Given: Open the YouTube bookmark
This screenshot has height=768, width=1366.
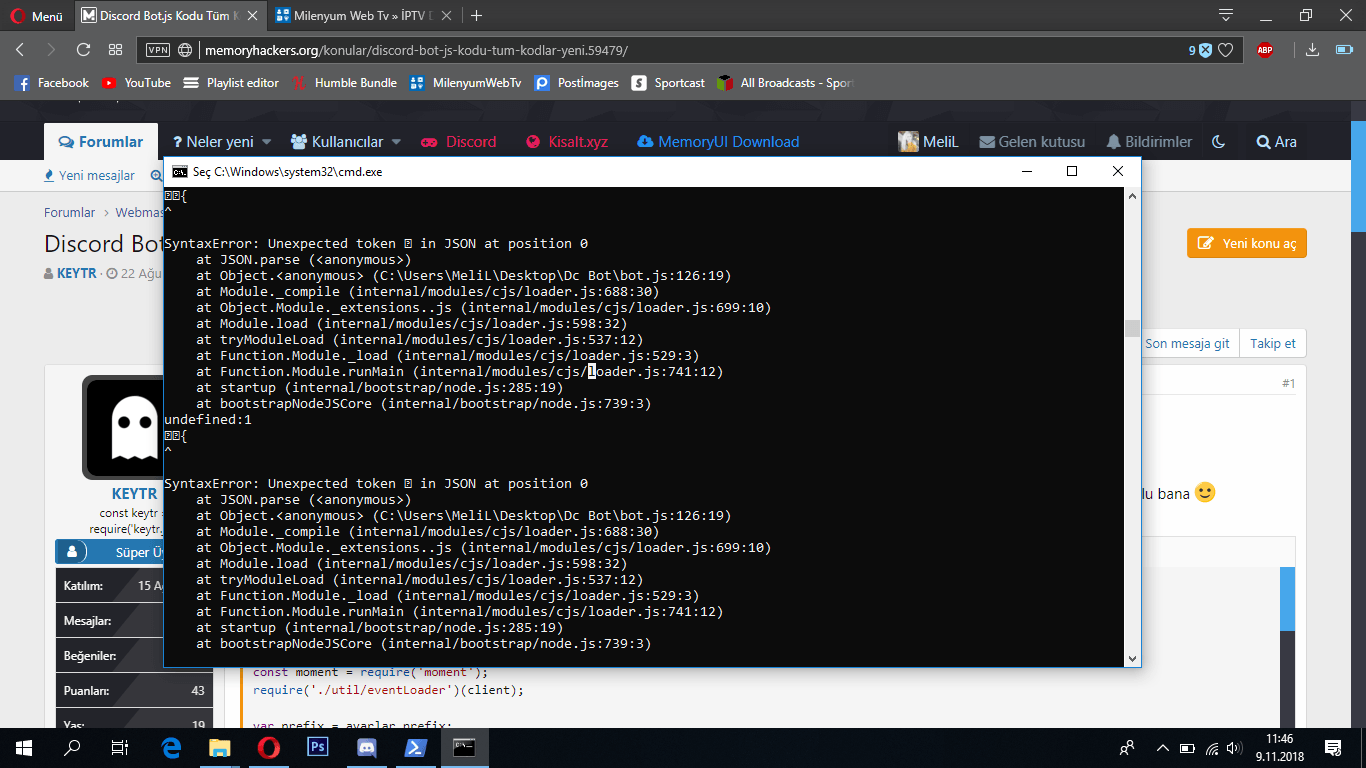Looking at the screenshot, I should [136, 83].
